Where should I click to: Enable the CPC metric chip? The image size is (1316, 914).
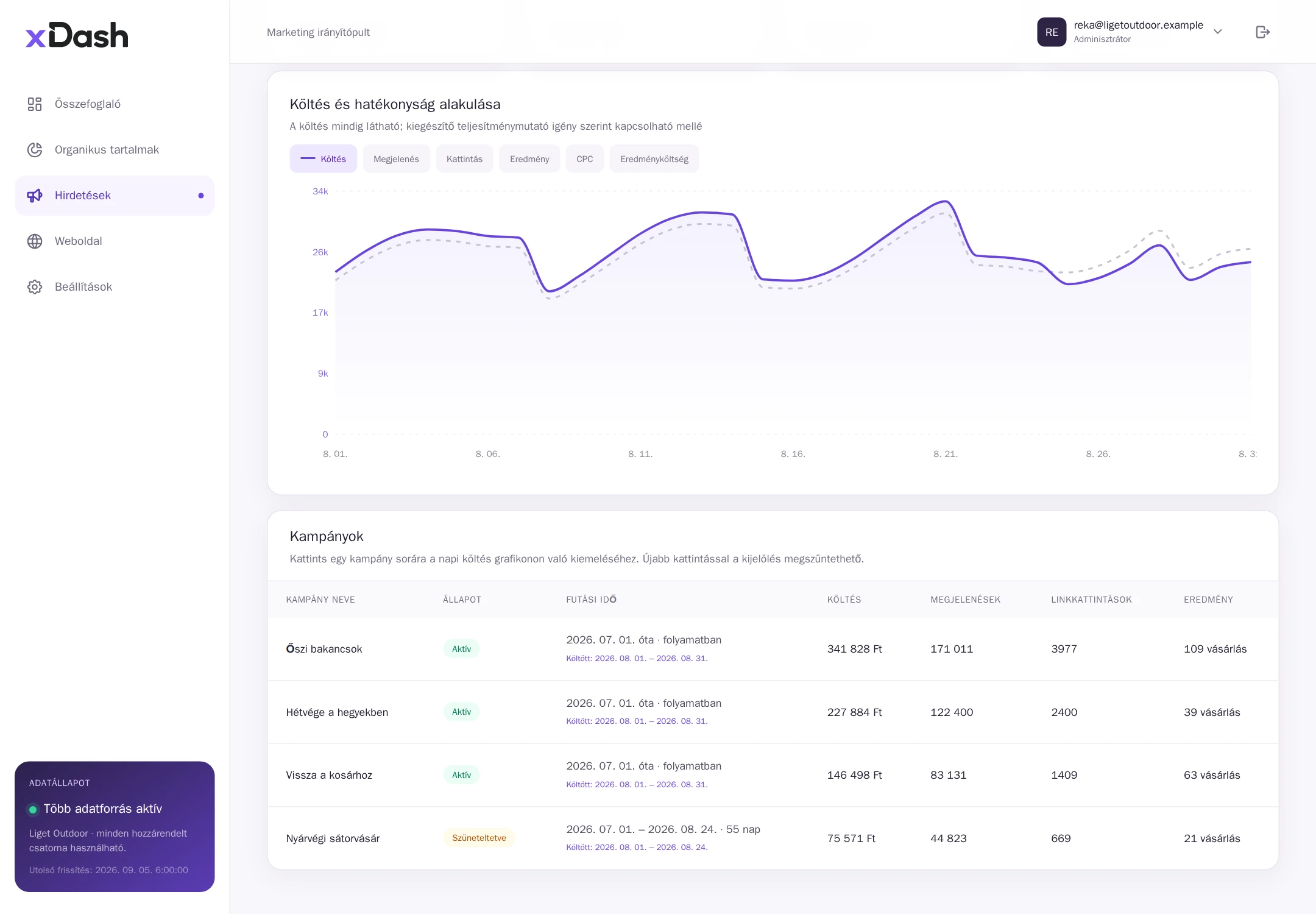(x=585, y=159)
